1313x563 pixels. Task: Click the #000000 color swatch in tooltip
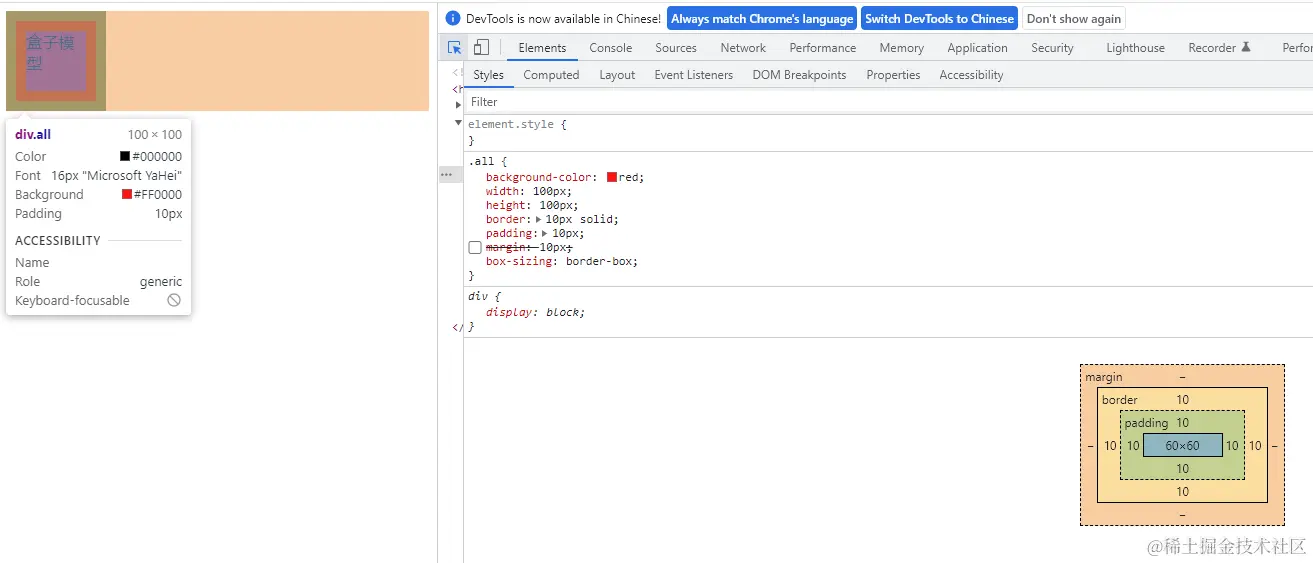point(125,156)
